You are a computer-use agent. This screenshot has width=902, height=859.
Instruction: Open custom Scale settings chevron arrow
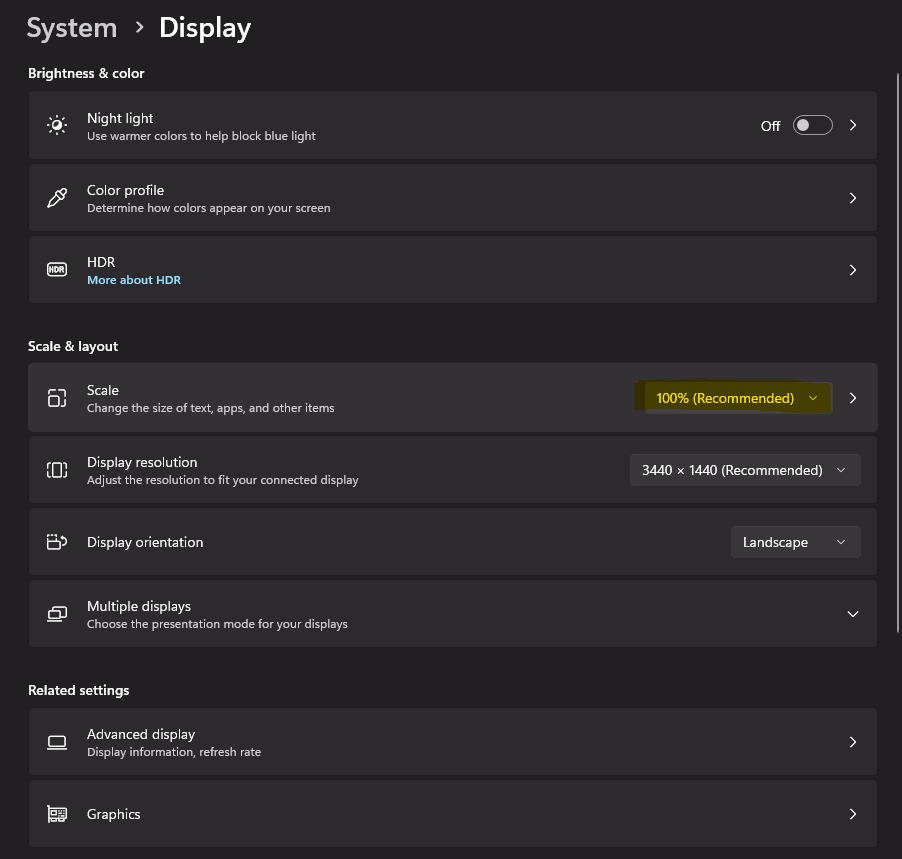click(853, 398)
